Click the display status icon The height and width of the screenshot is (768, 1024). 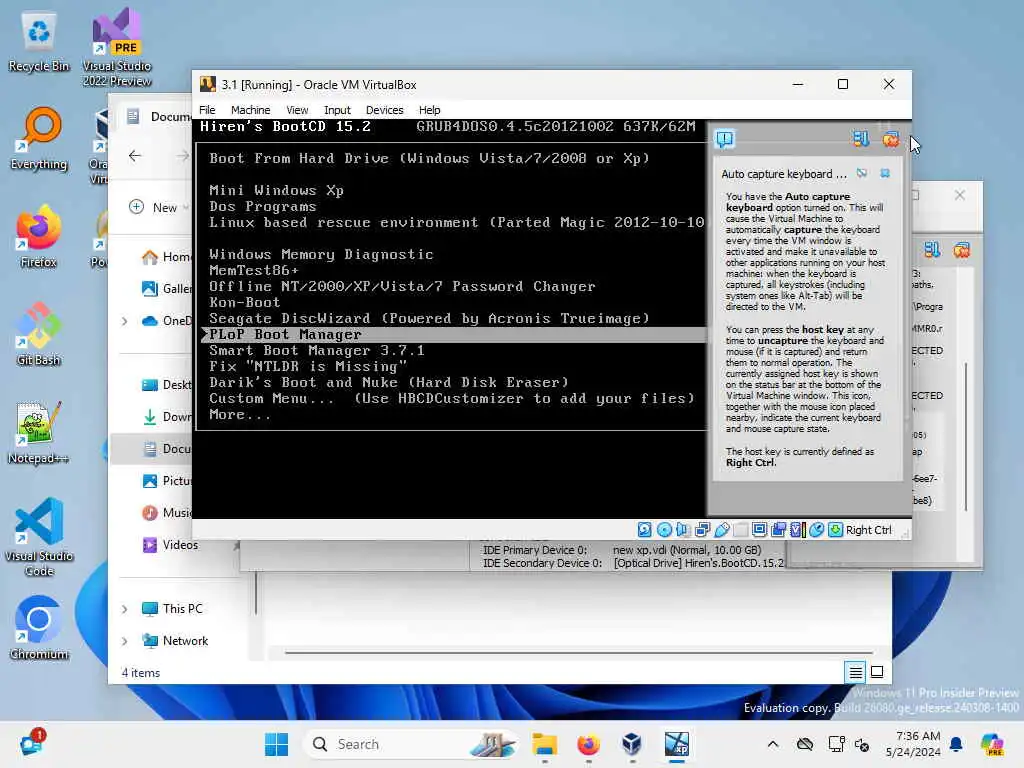pyautogui.click(x=760, y=530)
